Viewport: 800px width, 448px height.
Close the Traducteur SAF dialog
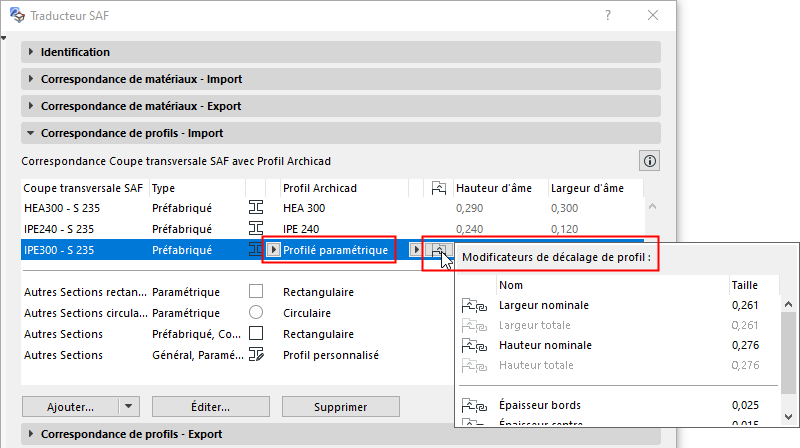coord(653,15)
